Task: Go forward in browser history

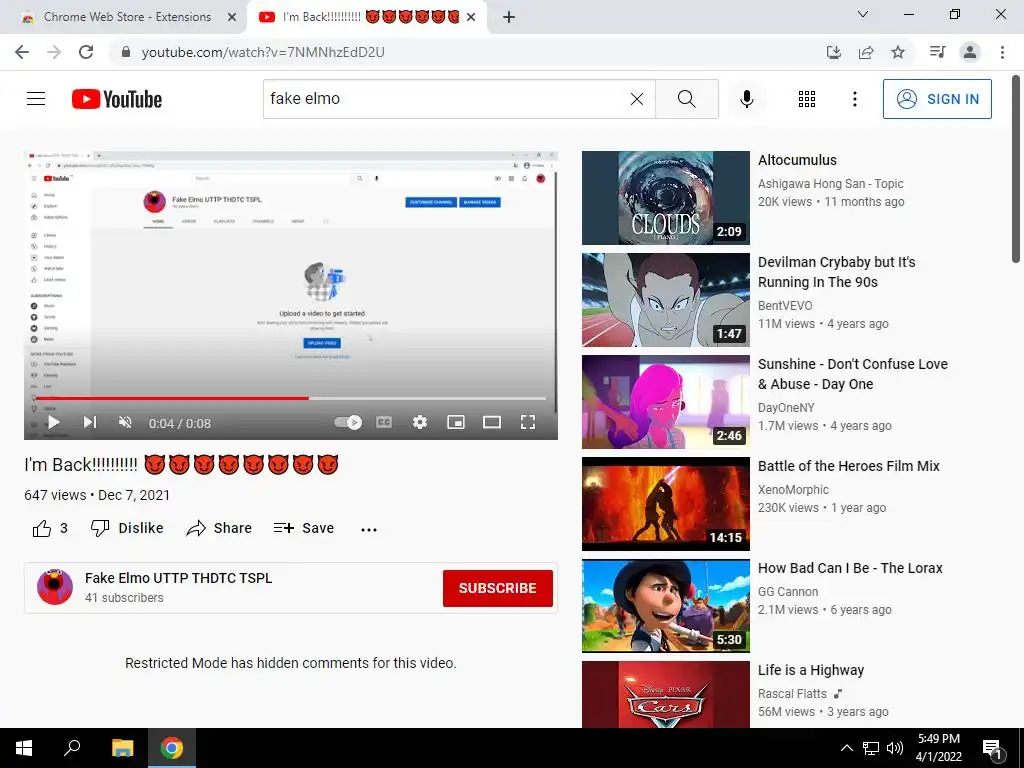Action: (x=54, y=52)
